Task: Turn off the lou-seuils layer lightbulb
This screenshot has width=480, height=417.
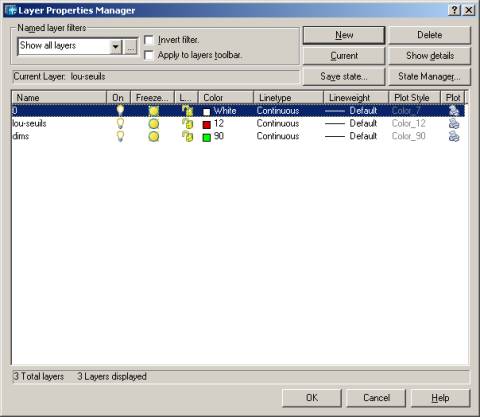Action: (x=120, y=123)
